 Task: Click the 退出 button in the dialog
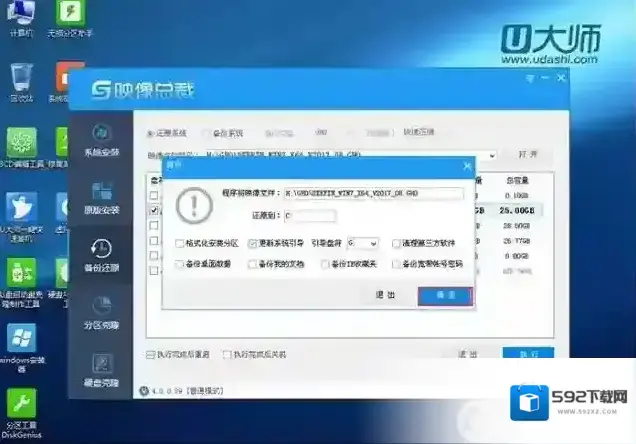click(385, 295)
